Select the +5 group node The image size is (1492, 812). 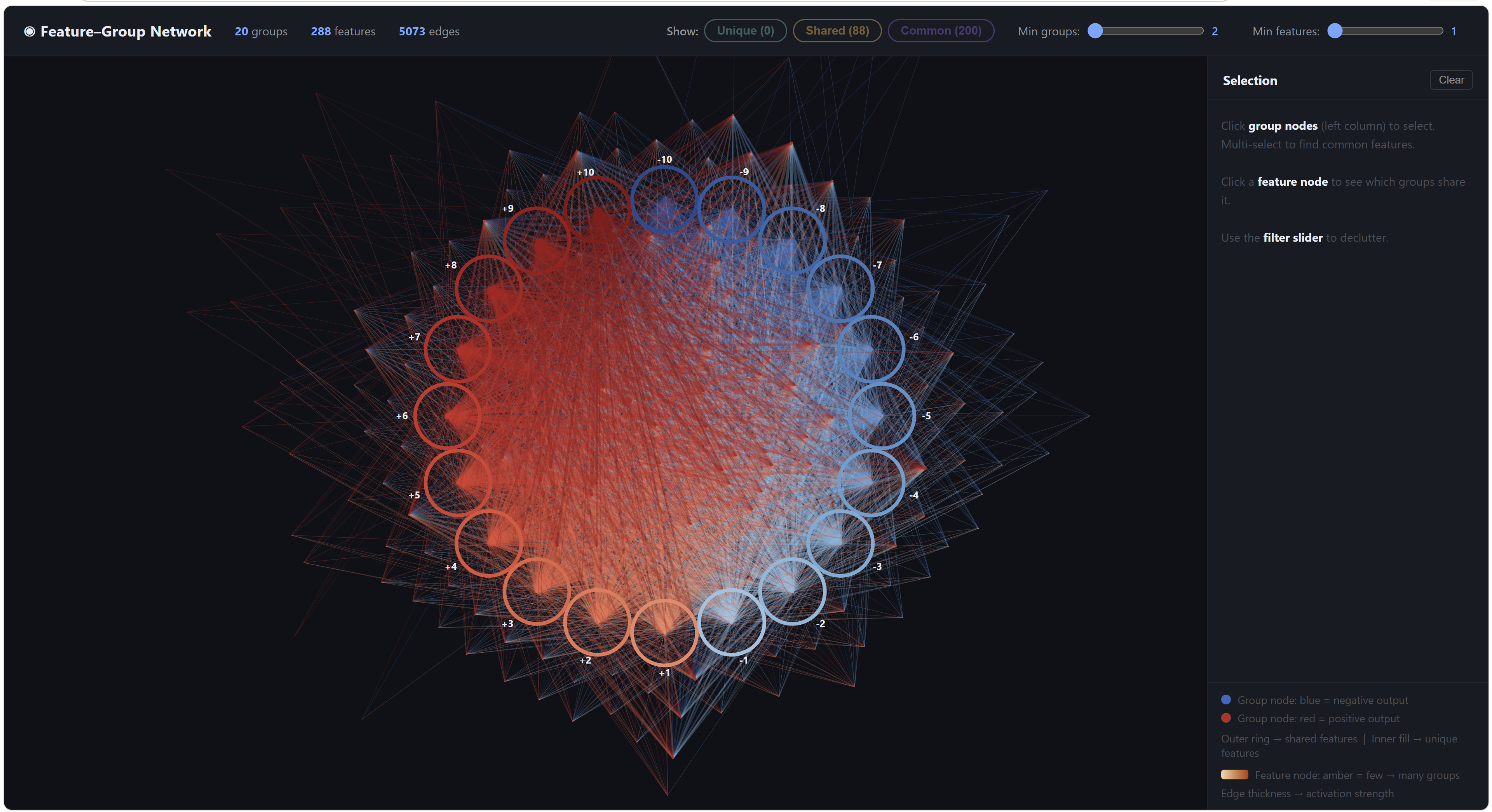pyautogui.click(x=458, y=483)
